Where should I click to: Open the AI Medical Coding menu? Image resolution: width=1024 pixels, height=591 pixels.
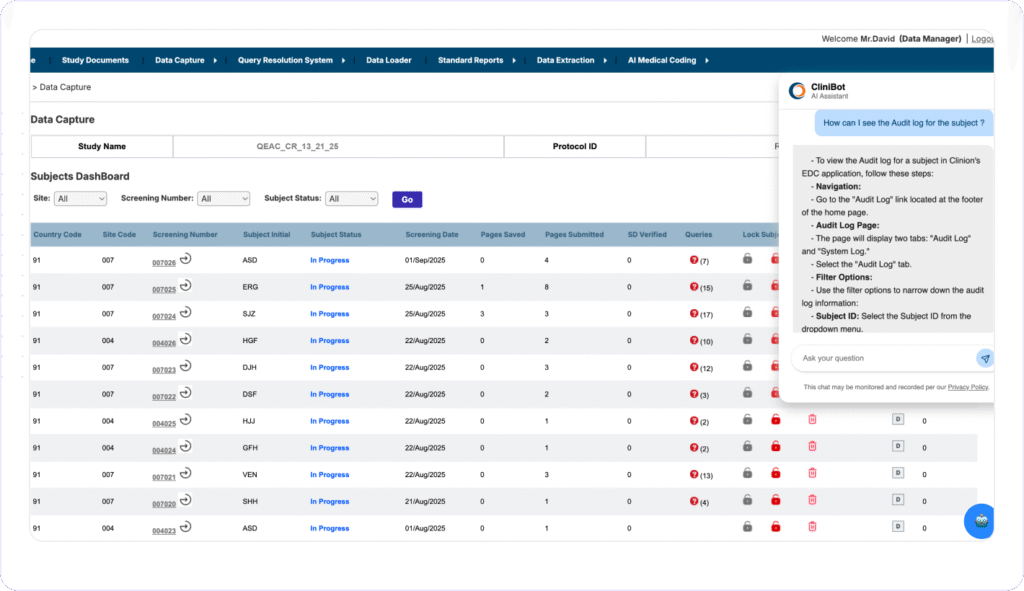tap(661, 60)
